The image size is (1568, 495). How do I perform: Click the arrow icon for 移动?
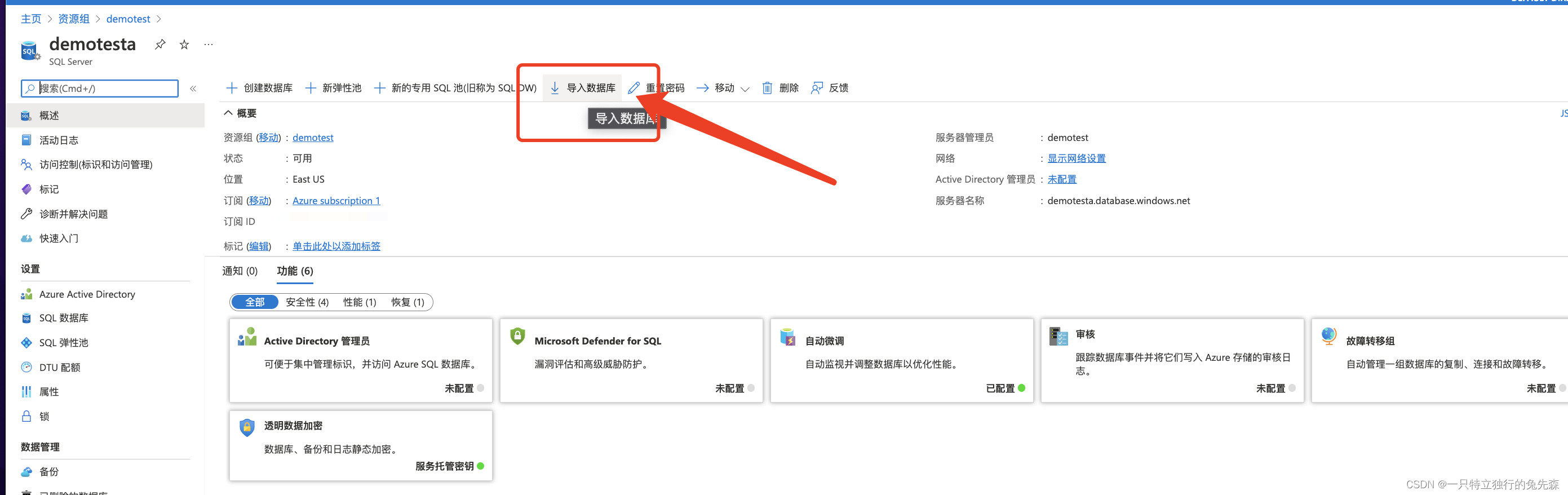[x=702, y=88]
